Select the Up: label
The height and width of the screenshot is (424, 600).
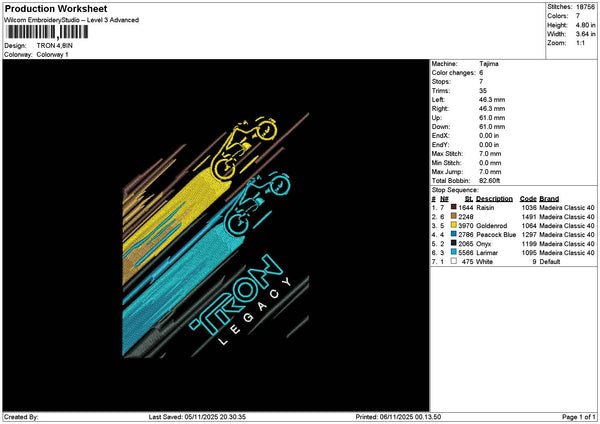click(x=437, y=117)
